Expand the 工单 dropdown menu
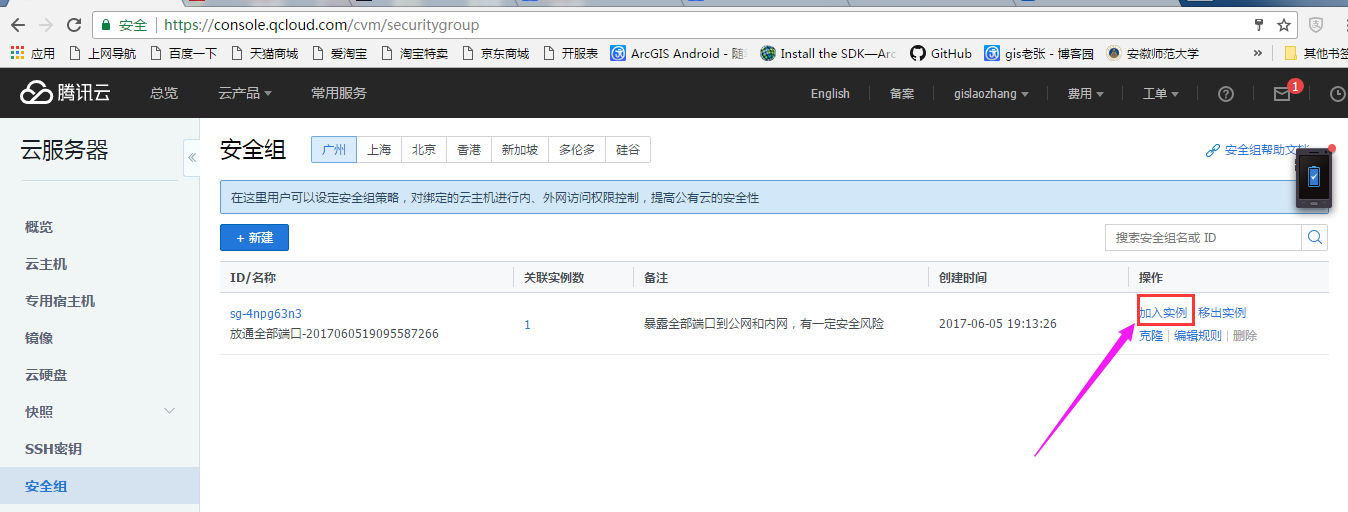Image resolution: width=1348 pixels, height=512 pixels. click(1160, 93)
